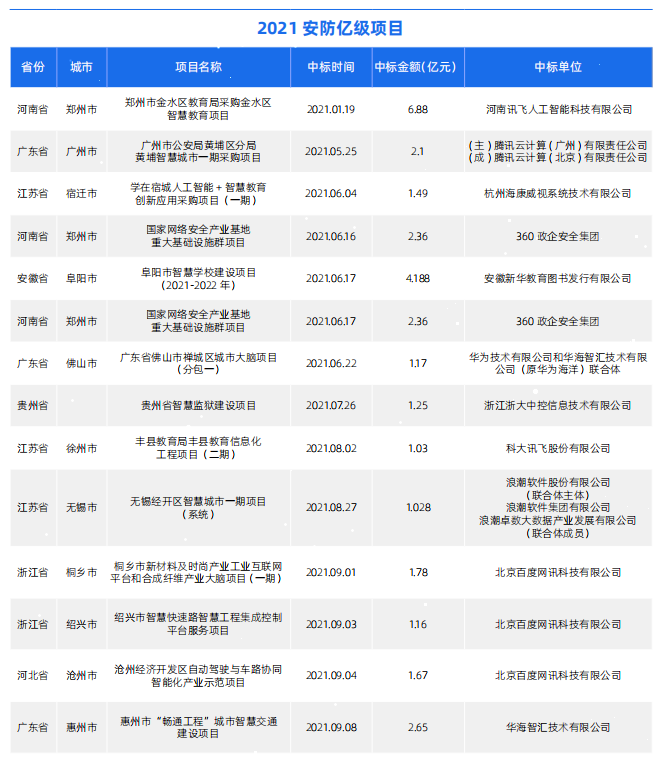
Task: Click winner '科大讯飞股份有限公司'
Action: click(558, 449)
